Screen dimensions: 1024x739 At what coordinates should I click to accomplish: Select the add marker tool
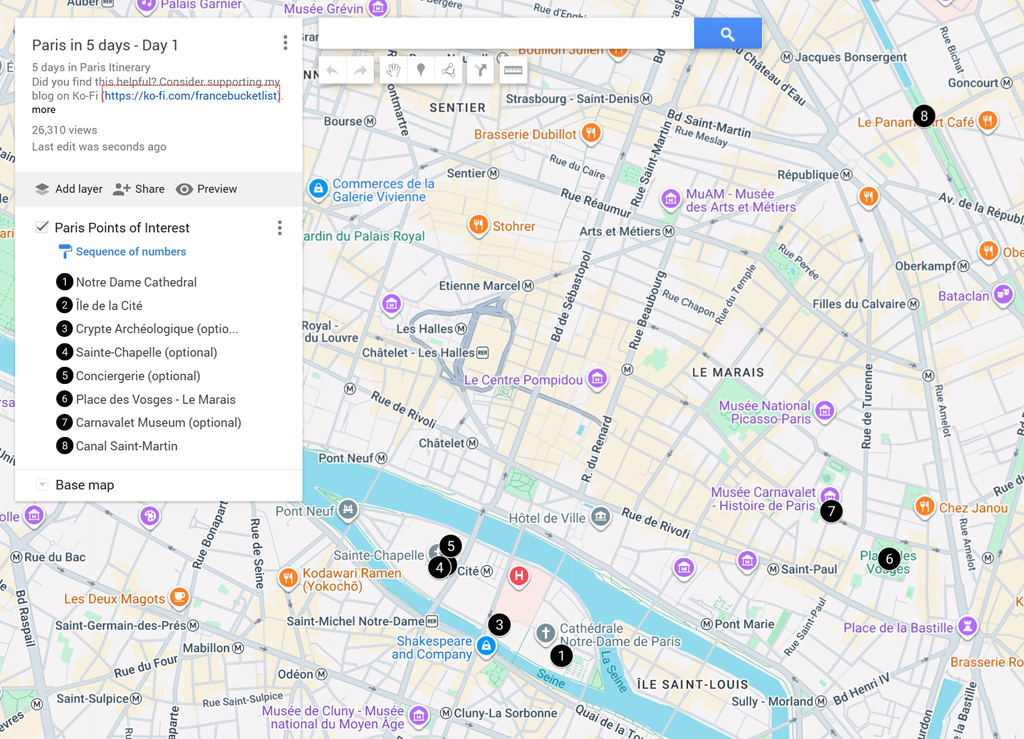[421, 70]
